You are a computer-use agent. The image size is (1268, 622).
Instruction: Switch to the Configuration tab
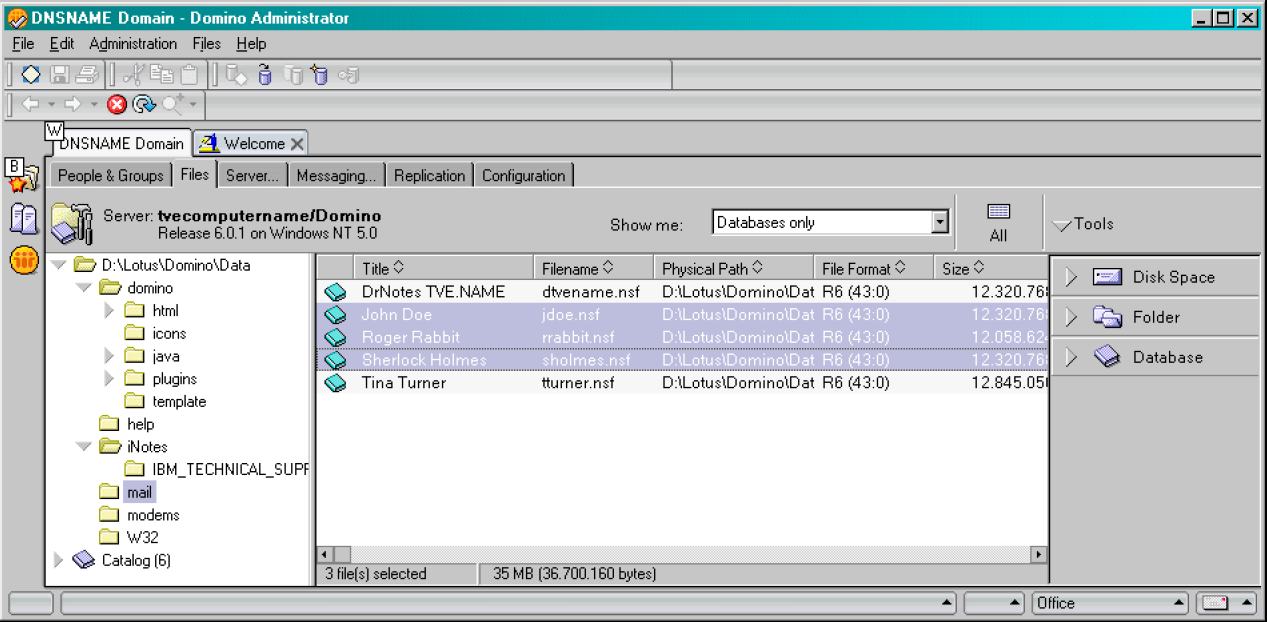[x=524, y=176]
